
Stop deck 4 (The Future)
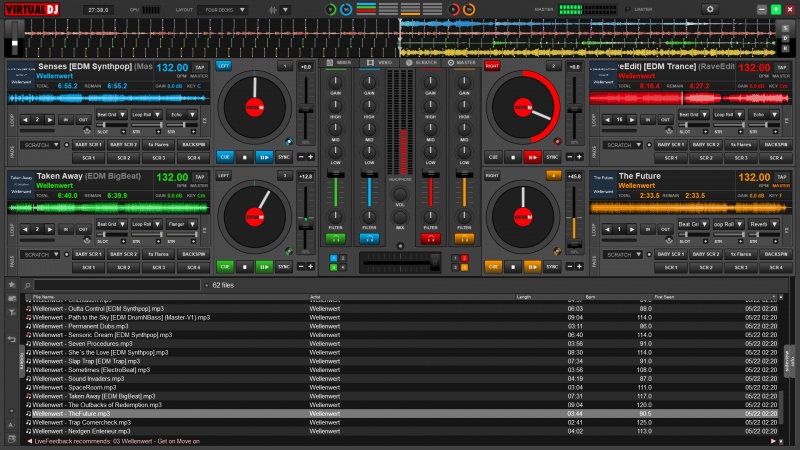point(513,266)
